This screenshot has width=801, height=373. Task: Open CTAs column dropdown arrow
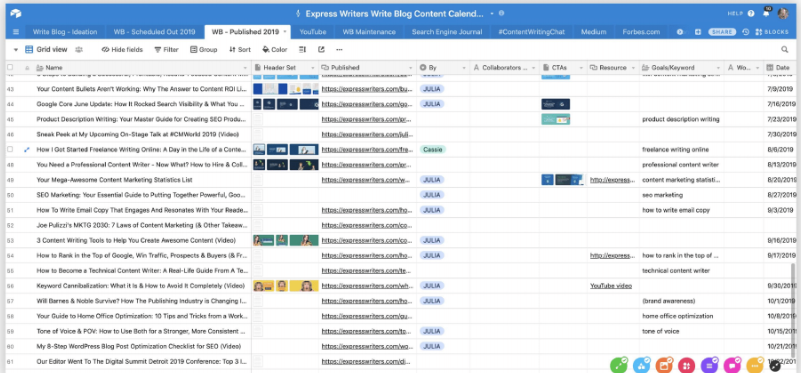(580, 67)
